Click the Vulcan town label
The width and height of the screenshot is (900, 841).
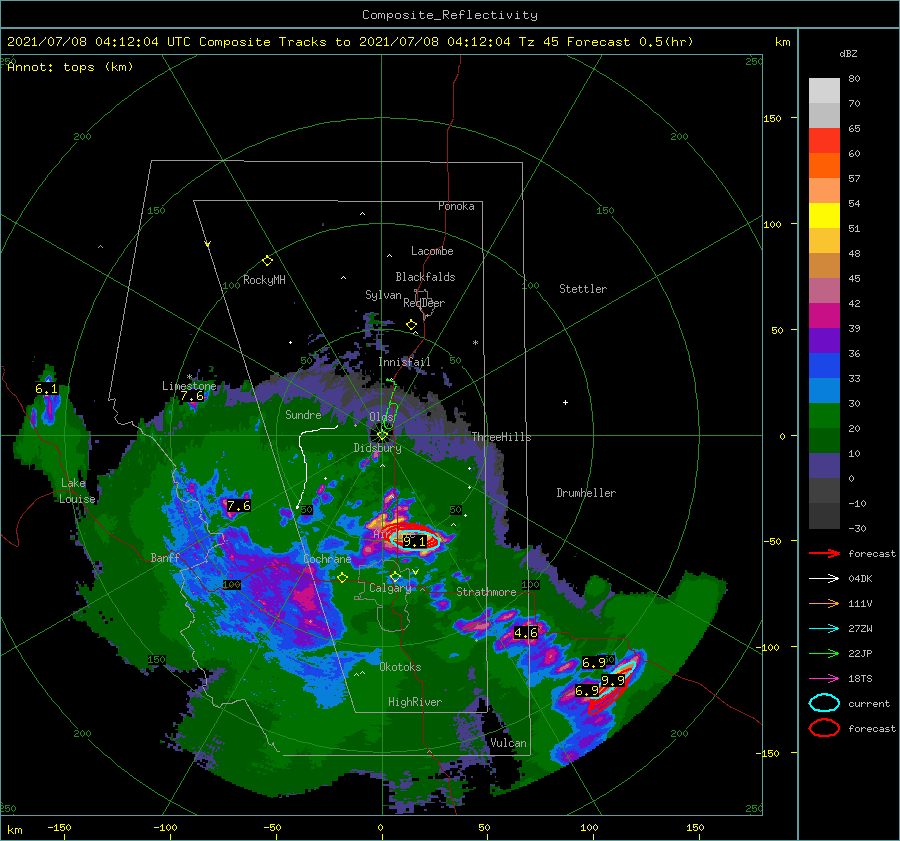[508, 743]
